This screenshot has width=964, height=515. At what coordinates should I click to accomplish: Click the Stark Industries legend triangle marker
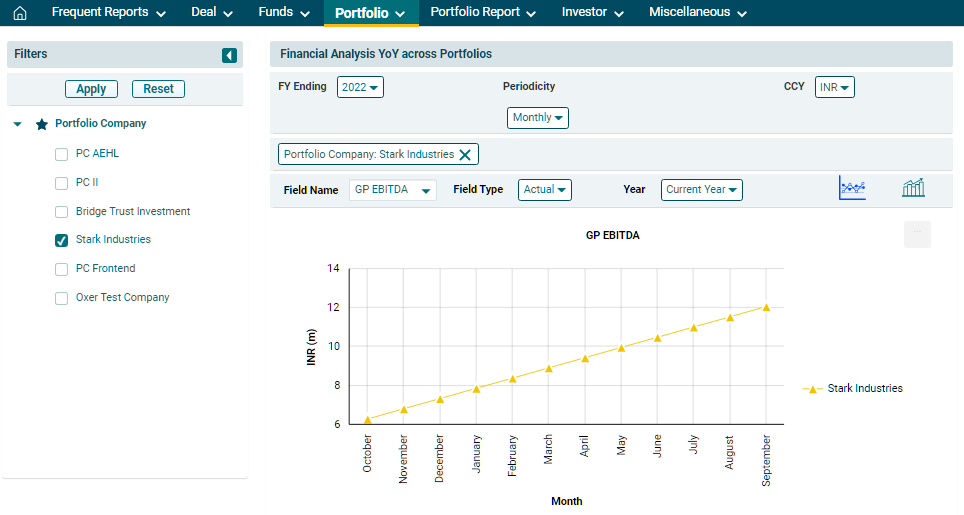[x=813, y=389]
